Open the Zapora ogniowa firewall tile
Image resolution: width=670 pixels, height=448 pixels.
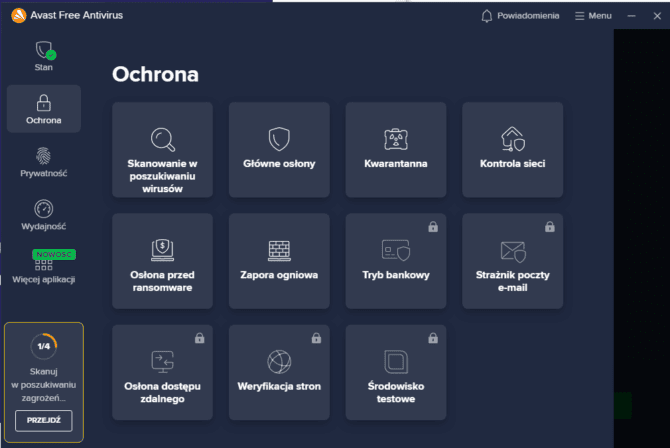pyautogui.click(x=279, y=261)
